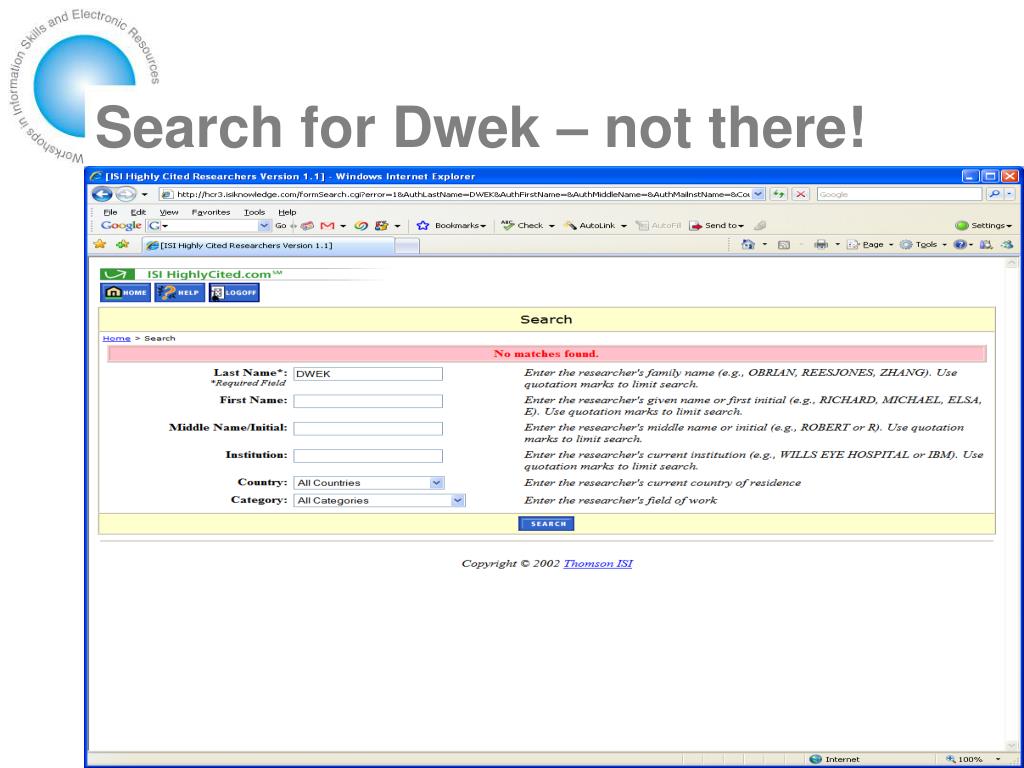The width and height of the screenshot is (1024, 768).
Task: Expand the Home page options arrow
Action: point(765,245)
